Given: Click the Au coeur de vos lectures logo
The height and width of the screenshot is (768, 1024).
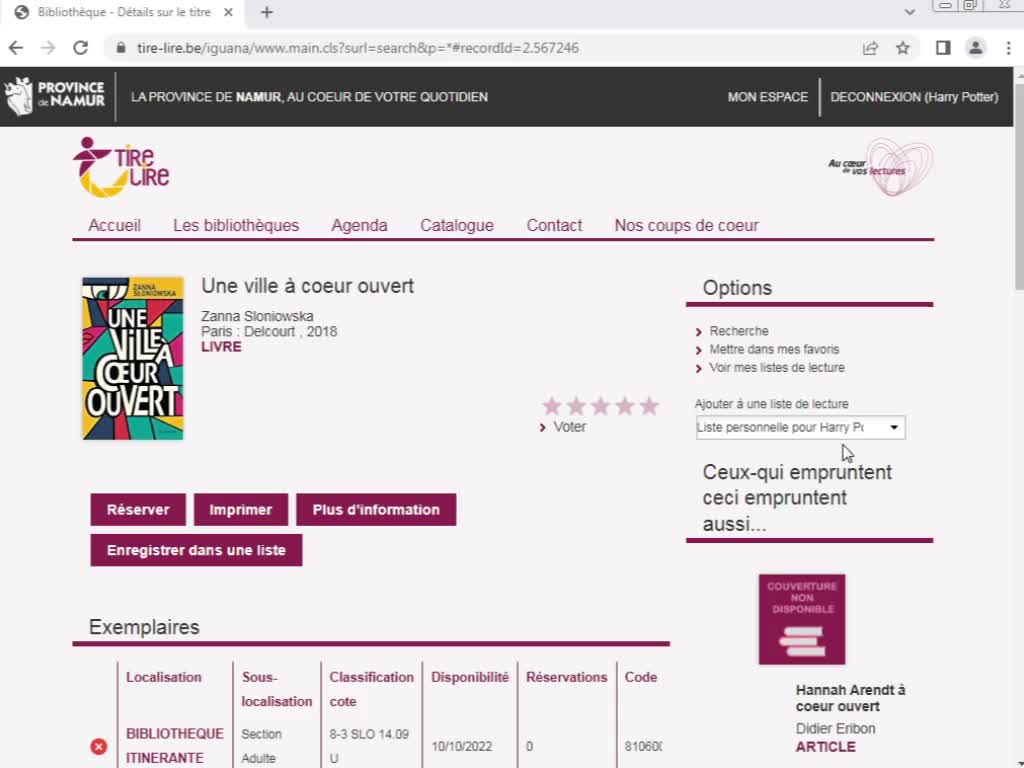Looking at the screenshot, I should [881, 167].
